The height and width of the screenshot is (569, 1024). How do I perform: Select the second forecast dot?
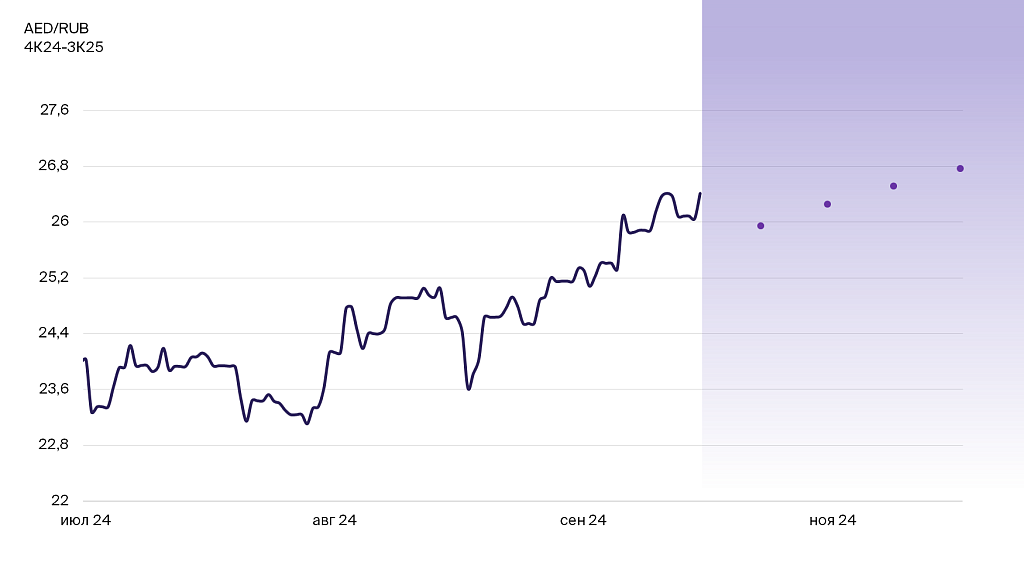(827, 204)
